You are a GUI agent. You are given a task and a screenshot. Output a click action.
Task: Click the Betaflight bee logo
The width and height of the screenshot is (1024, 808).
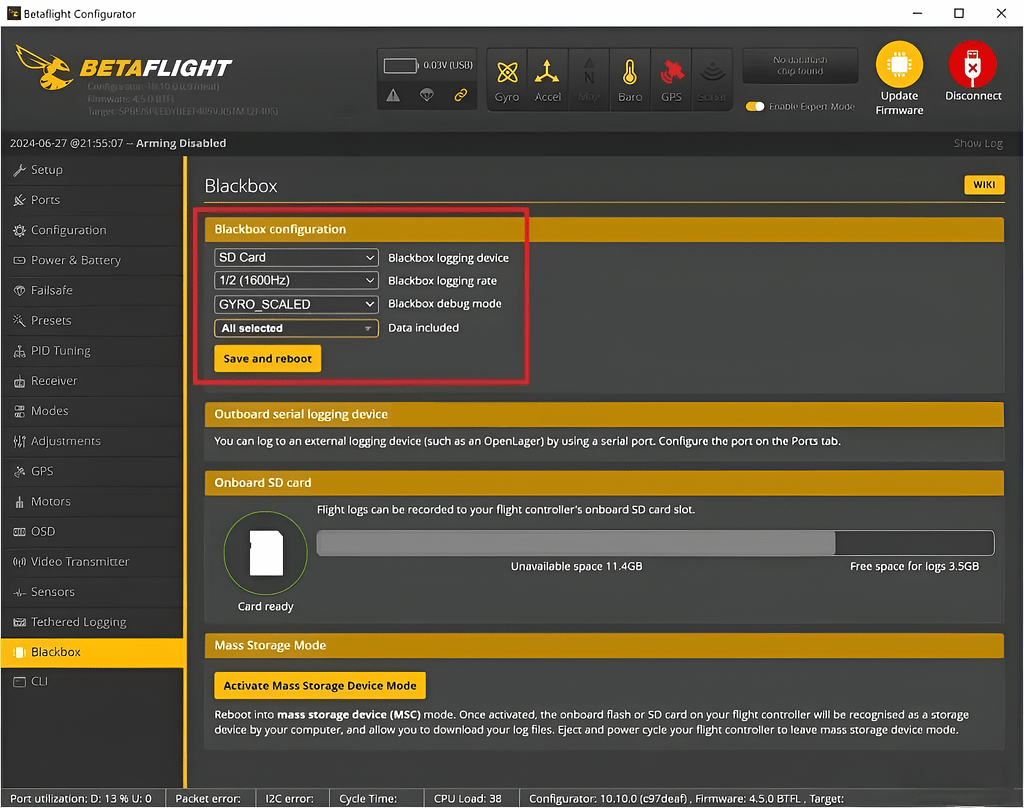click(44, 67)
